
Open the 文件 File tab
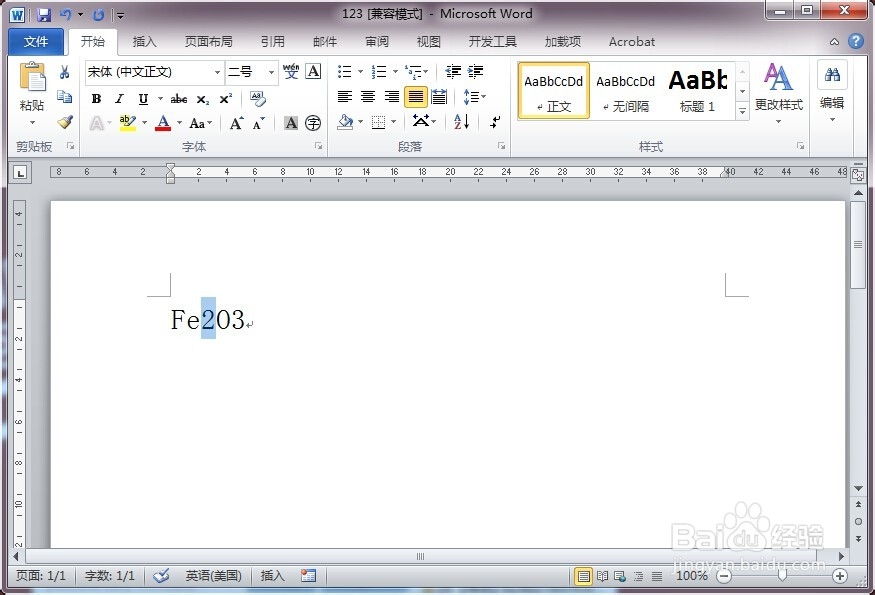pos(36,41)
